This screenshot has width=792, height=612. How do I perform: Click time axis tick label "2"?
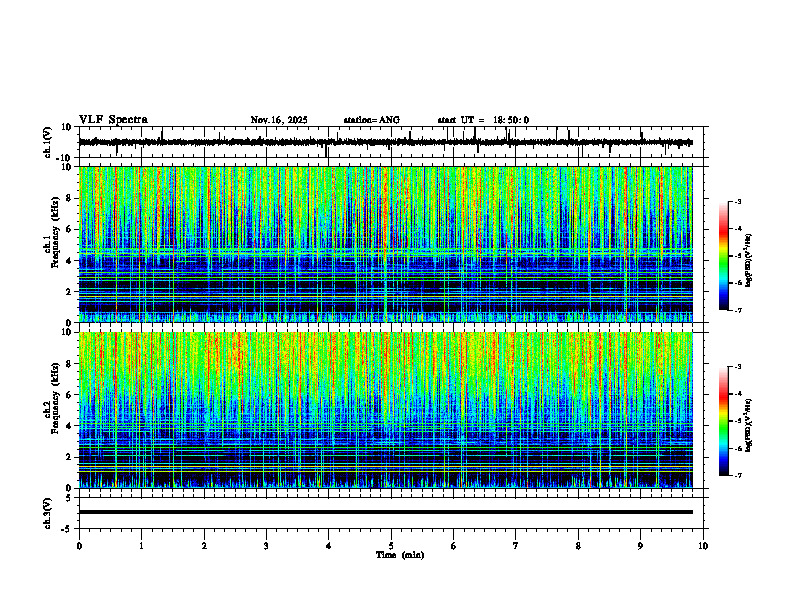pos(204,546)
